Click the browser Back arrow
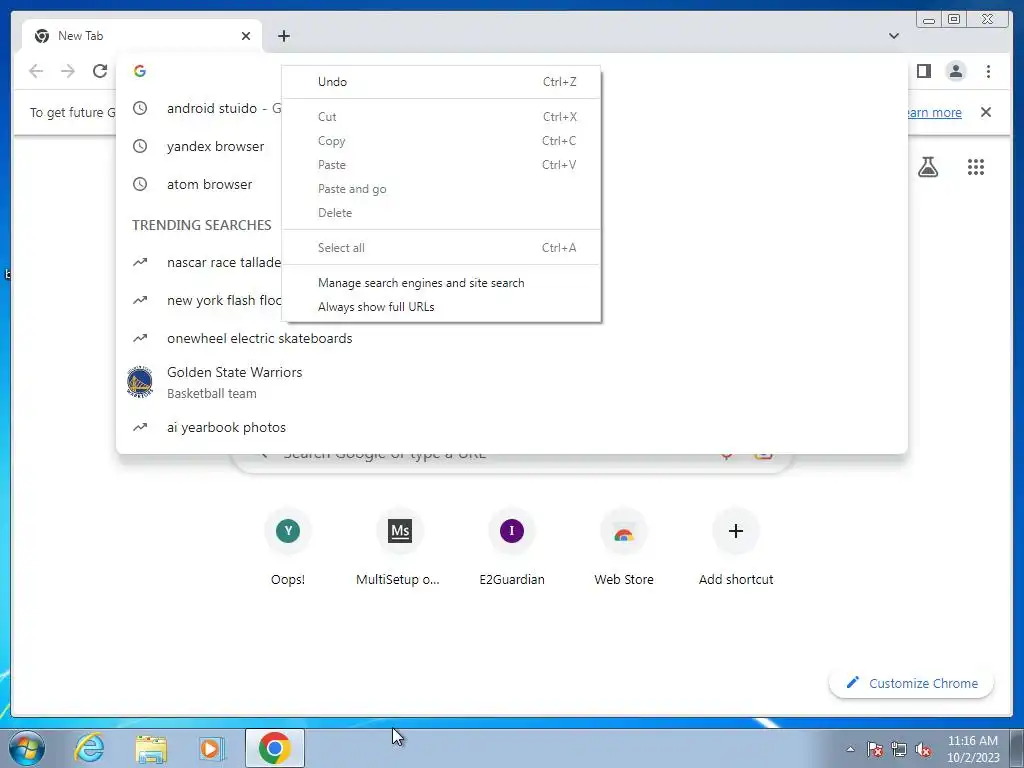The height and width of the screenshot is (768, 1024). pyautogui.click(x=36, y=71)
